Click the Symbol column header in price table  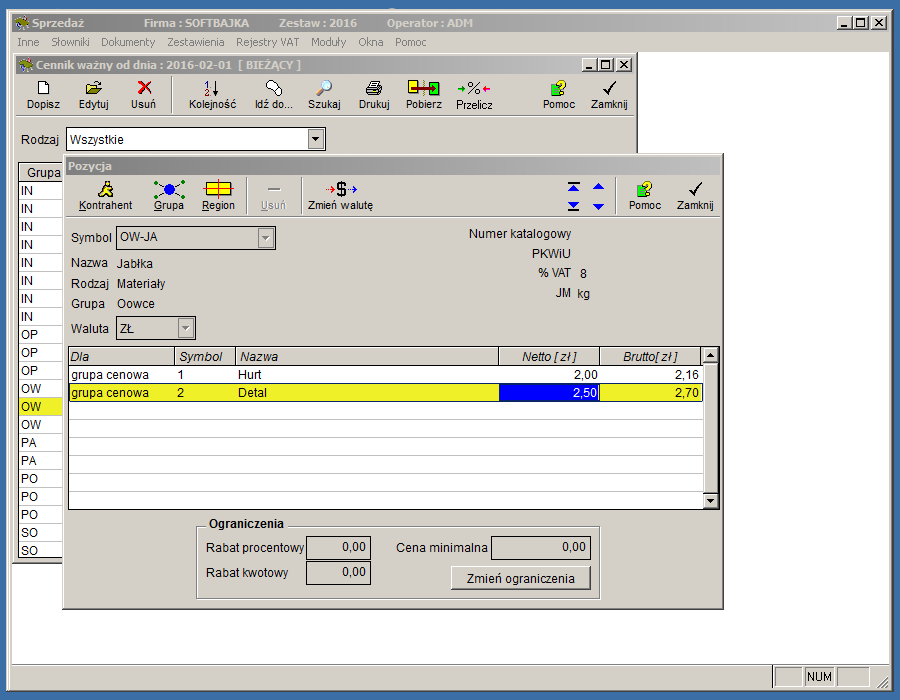pos(205,356)
